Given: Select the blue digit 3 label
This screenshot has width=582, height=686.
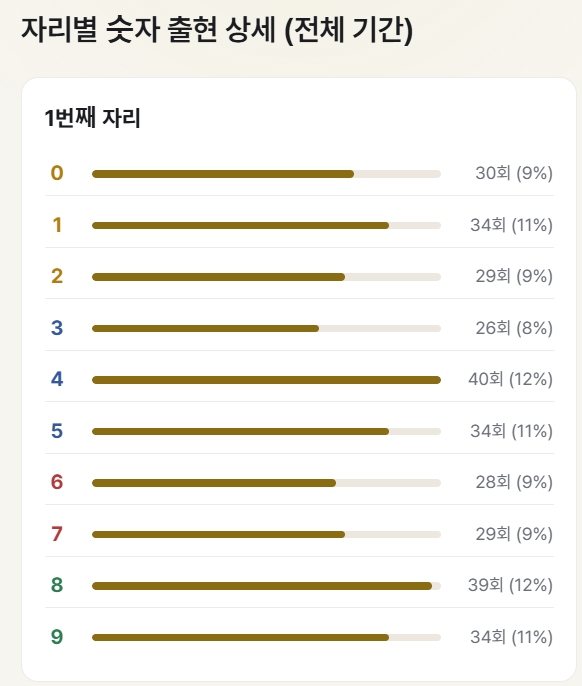Looking at the screenshot, I should [x=57, y=328].
